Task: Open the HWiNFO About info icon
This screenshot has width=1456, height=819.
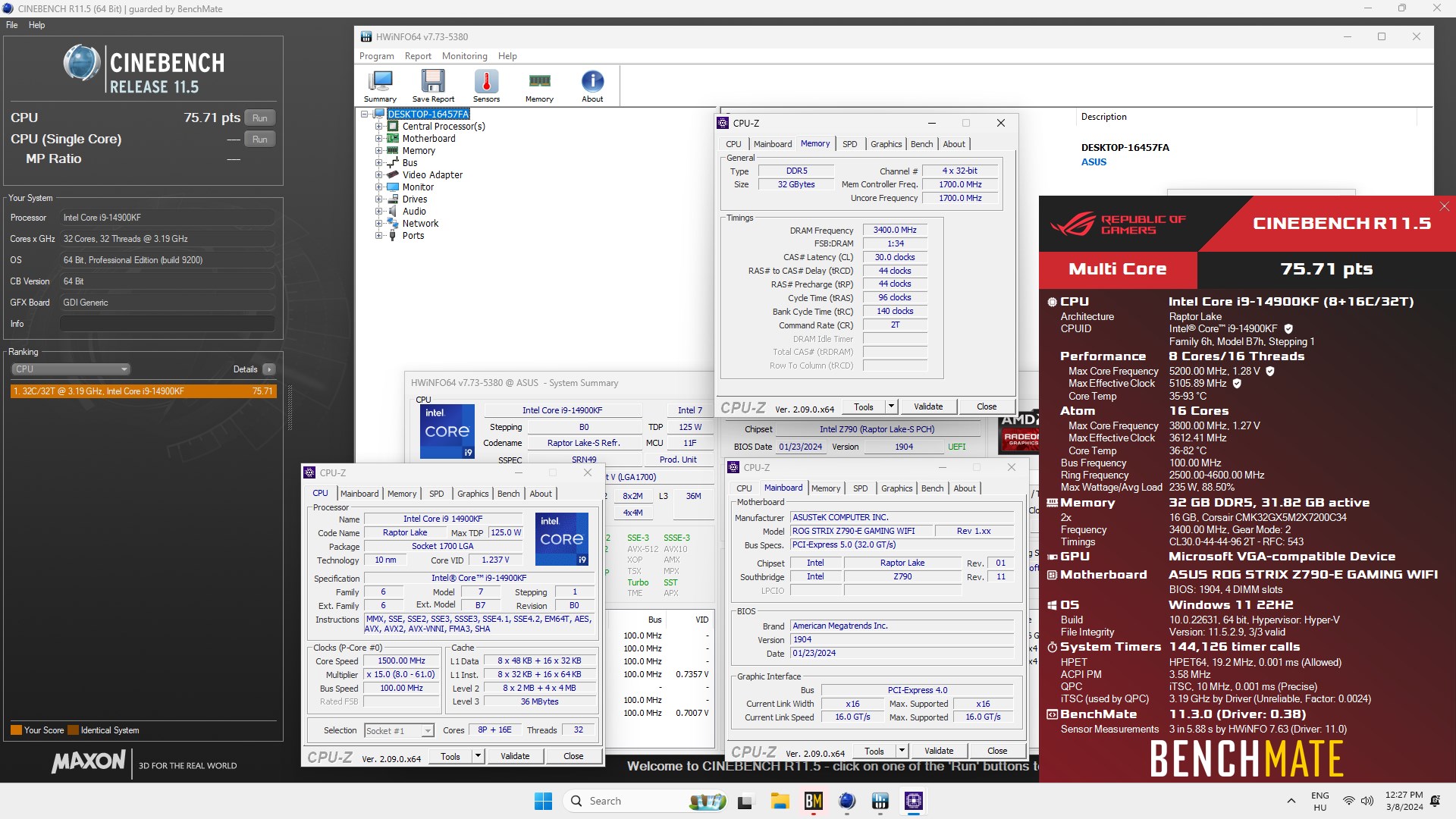Action: tap(592, 86)
